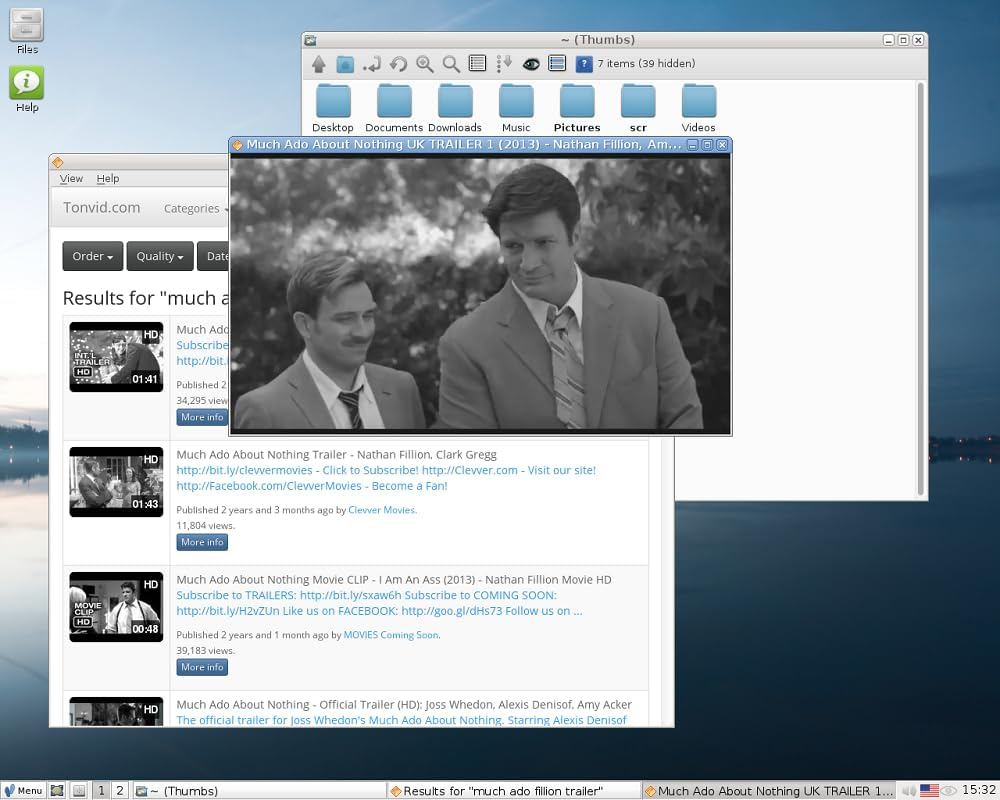
Task: Open the View menu
Action: pos(70,178)
